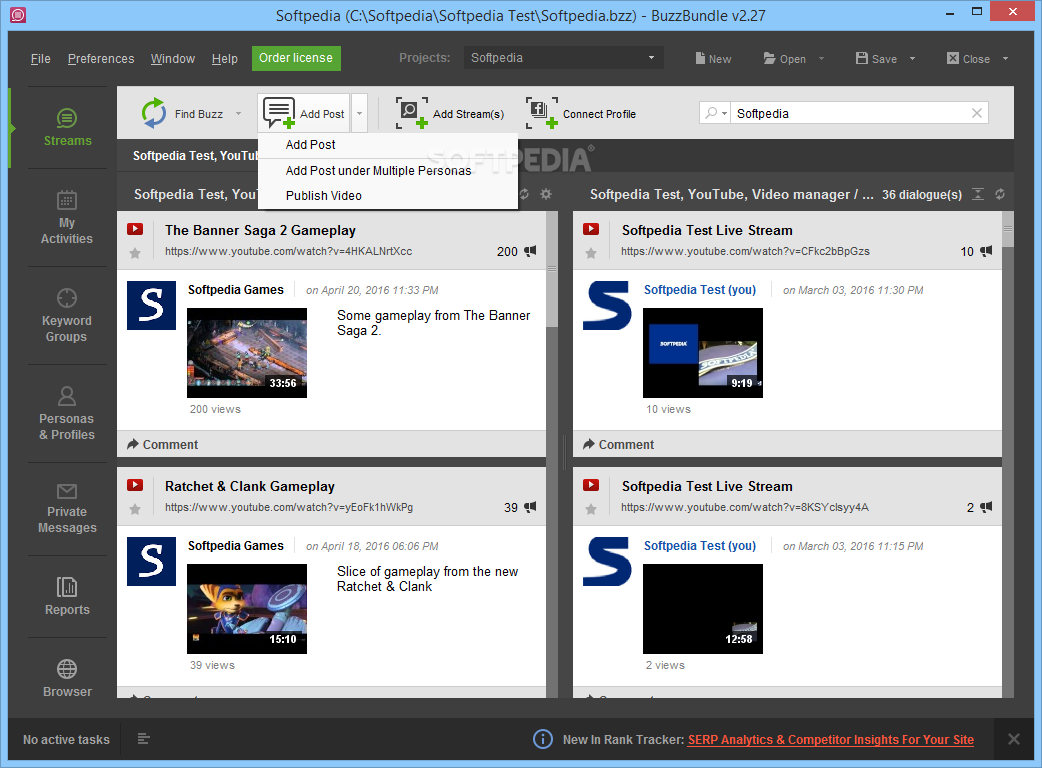Viewport: 1042px width, 768px height.
Task: Click the Close project button
Action: pos(968,58)
